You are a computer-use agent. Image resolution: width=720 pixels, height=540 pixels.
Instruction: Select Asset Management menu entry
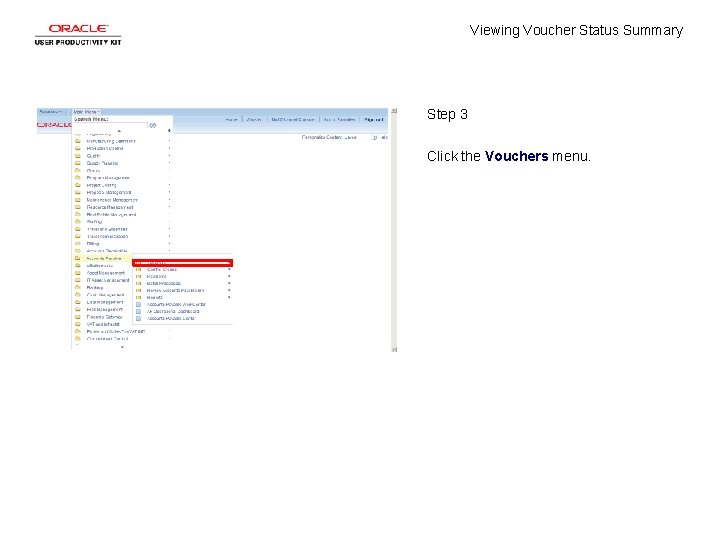106,273
